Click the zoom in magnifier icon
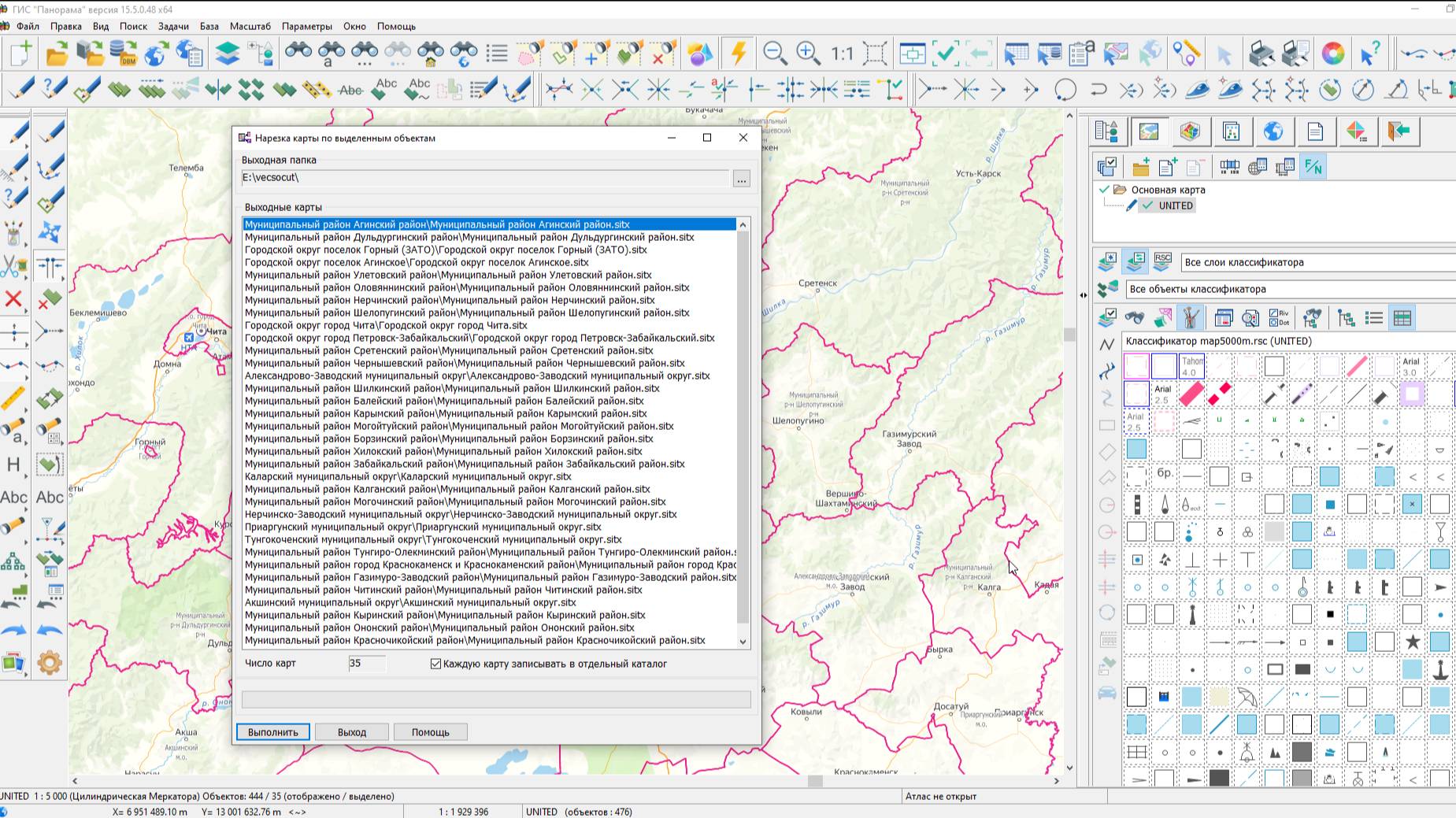The image size is (1456, 818). (x=808, y=54)
